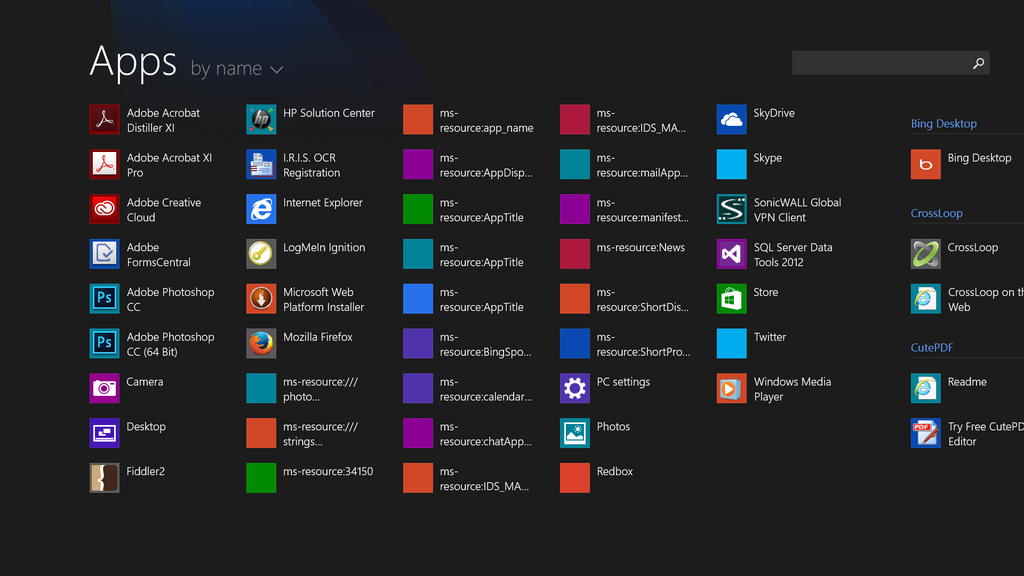
Task: Open the SonicWALL Global VPN Client icon
Action: pyautogui.click(x=731, y=209)
